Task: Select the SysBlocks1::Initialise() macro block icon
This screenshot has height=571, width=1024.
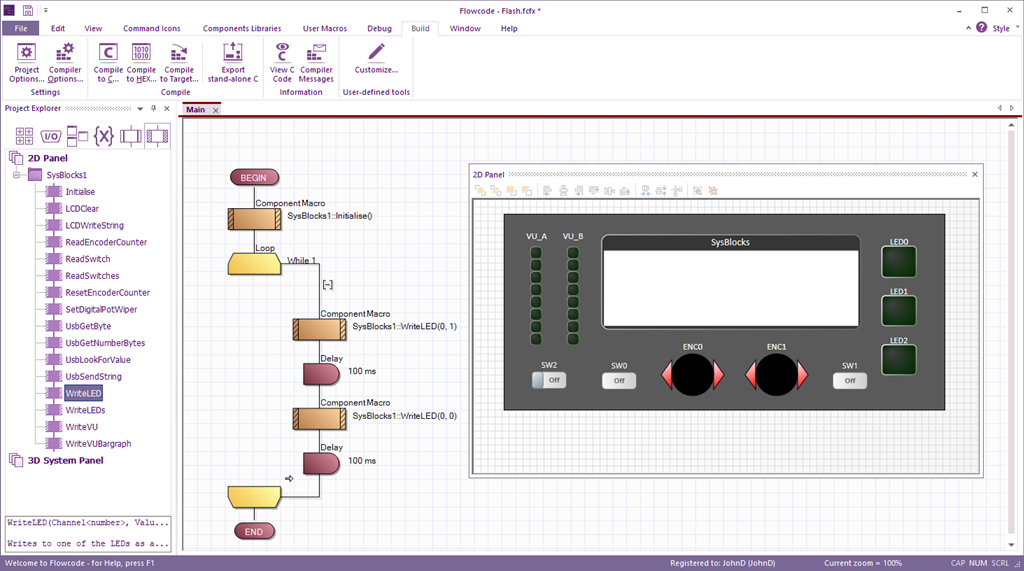Action: [x=255, y=219]
